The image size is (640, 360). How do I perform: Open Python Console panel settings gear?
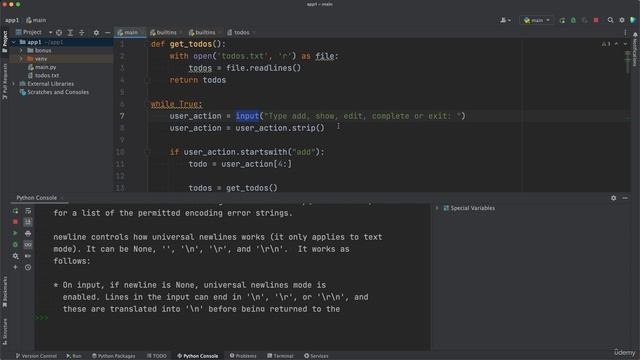pyautogui.click(x=613, y=198)
